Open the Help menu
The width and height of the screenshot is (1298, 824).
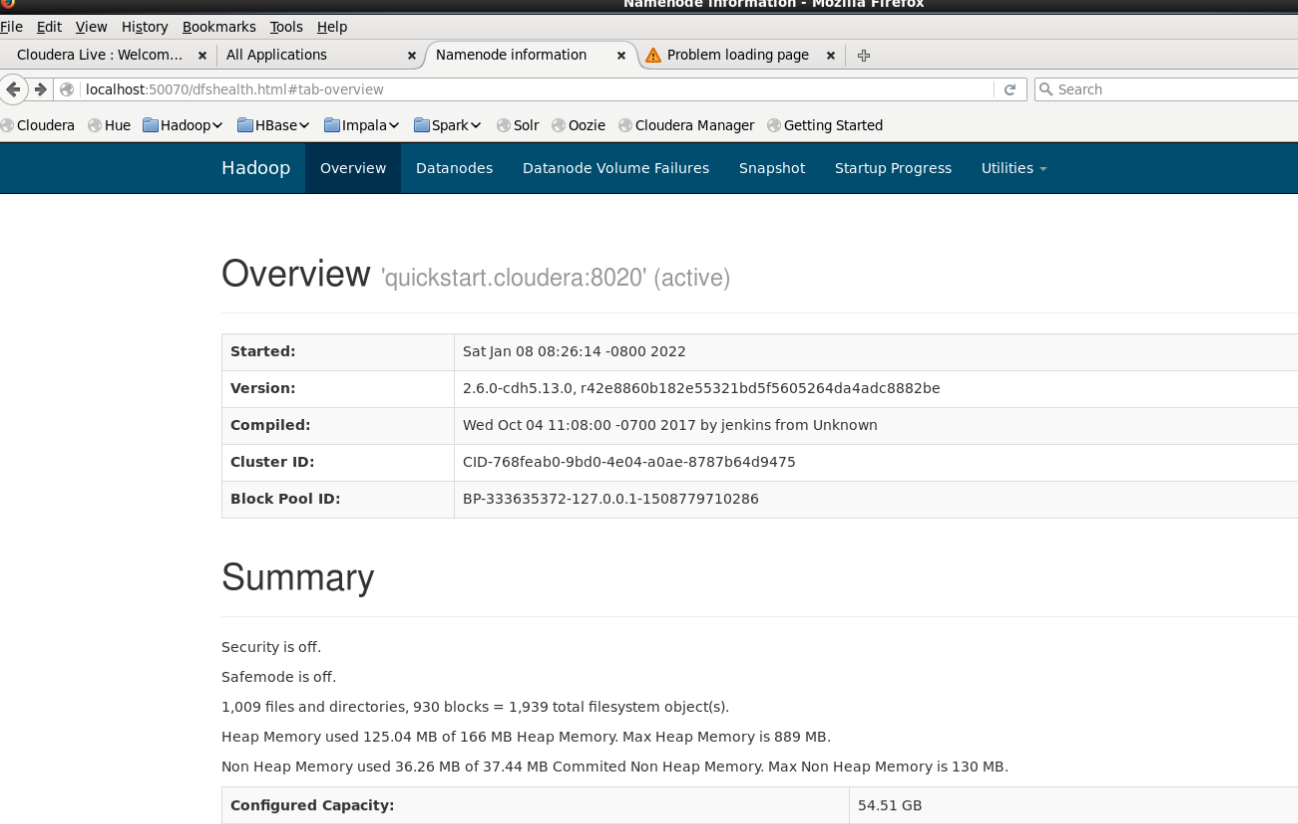[x=332, y=27]
